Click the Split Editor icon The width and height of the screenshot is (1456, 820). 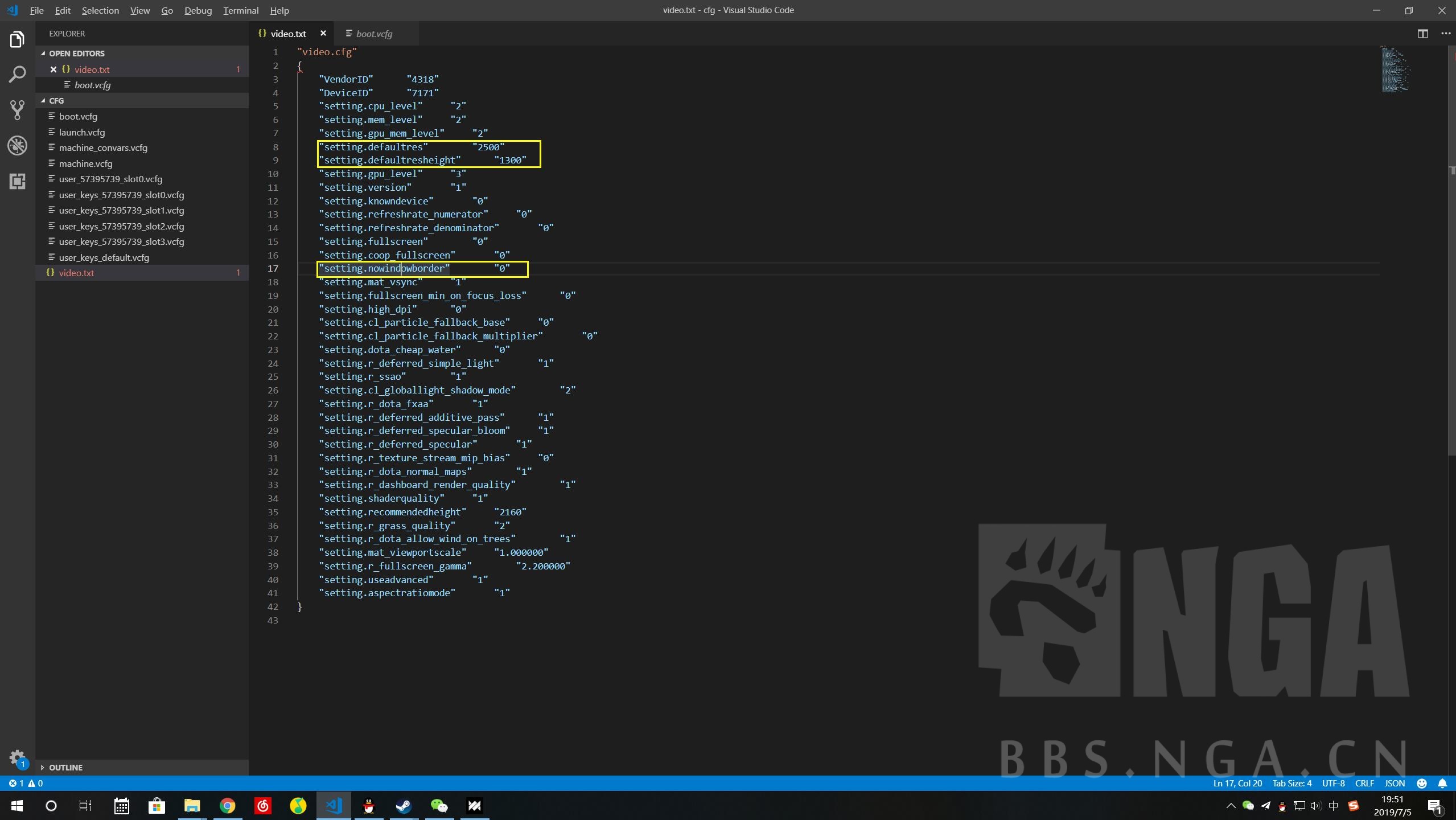(1422, 34)
